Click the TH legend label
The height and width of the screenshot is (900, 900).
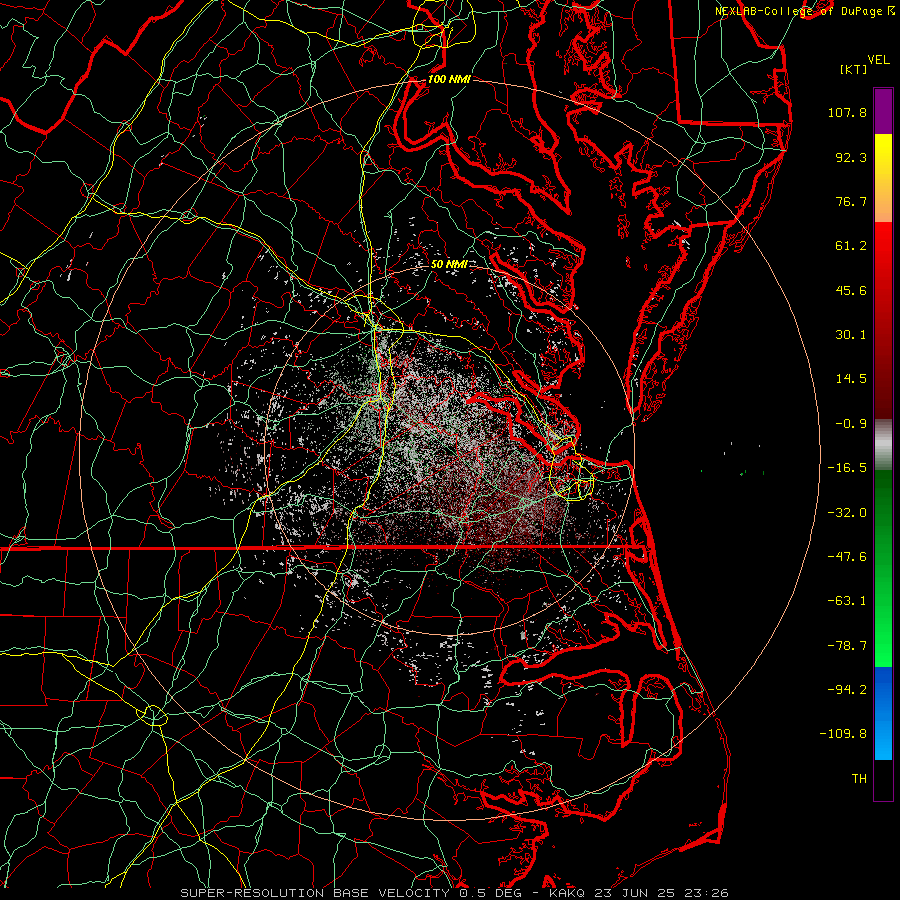click(x=859, y=779)
